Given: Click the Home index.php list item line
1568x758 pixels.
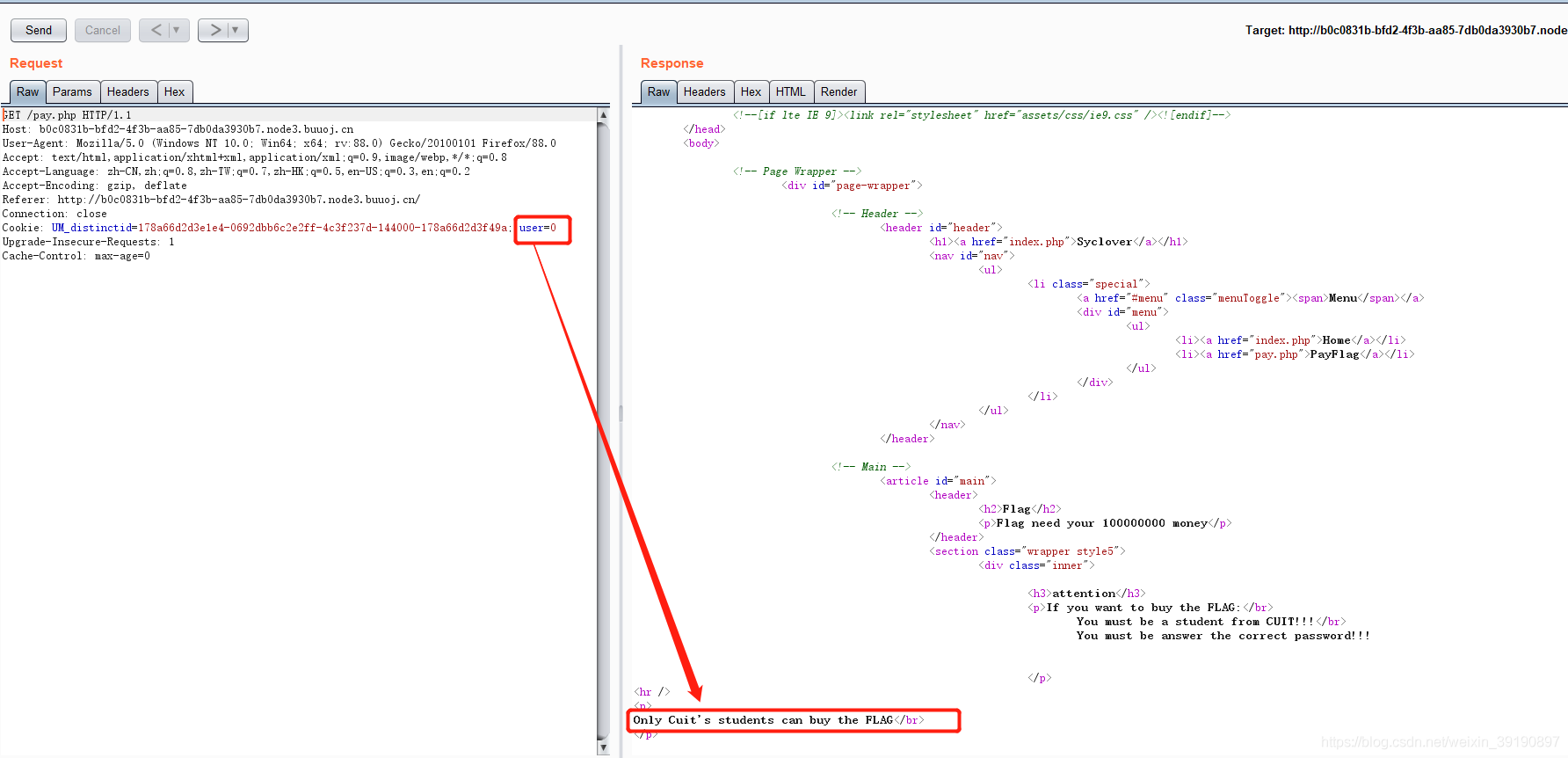Looking at the screenshot, I should pyautogui.click(x=1290, y=340).
